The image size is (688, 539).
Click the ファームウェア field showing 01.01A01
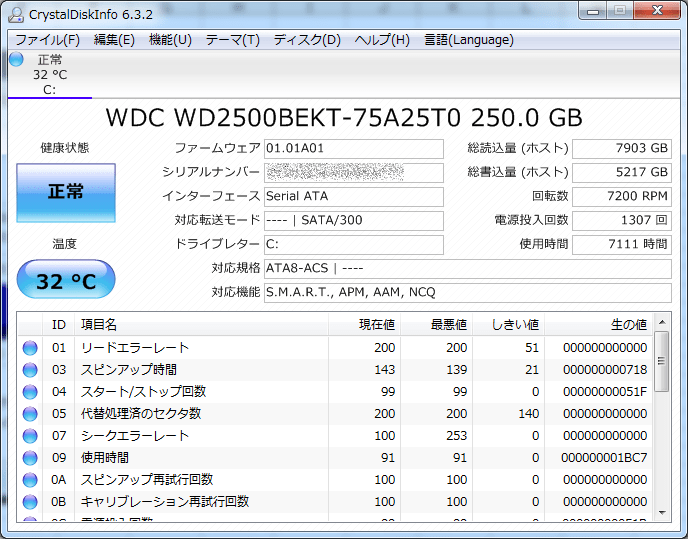pyautogui.click(x=353, y=149)
